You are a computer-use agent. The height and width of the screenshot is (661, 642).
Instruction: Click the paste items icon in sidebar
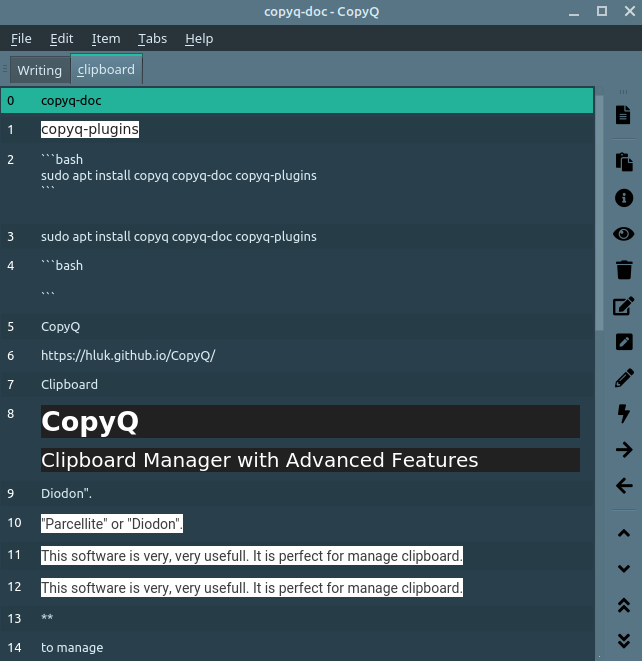(624, 162)
